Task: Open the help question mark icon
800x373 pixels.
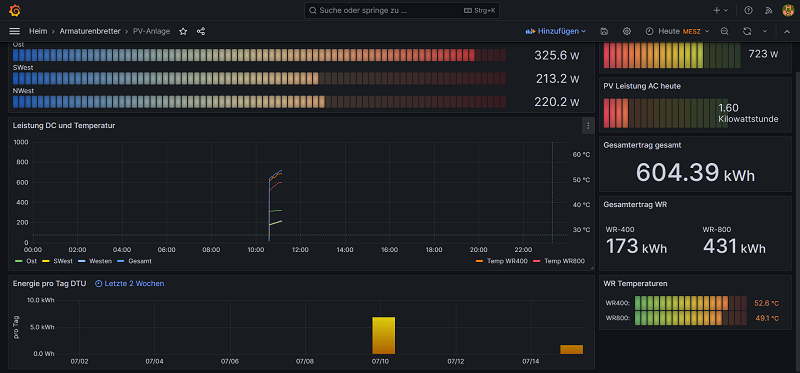Action: [x=748, y=10]
